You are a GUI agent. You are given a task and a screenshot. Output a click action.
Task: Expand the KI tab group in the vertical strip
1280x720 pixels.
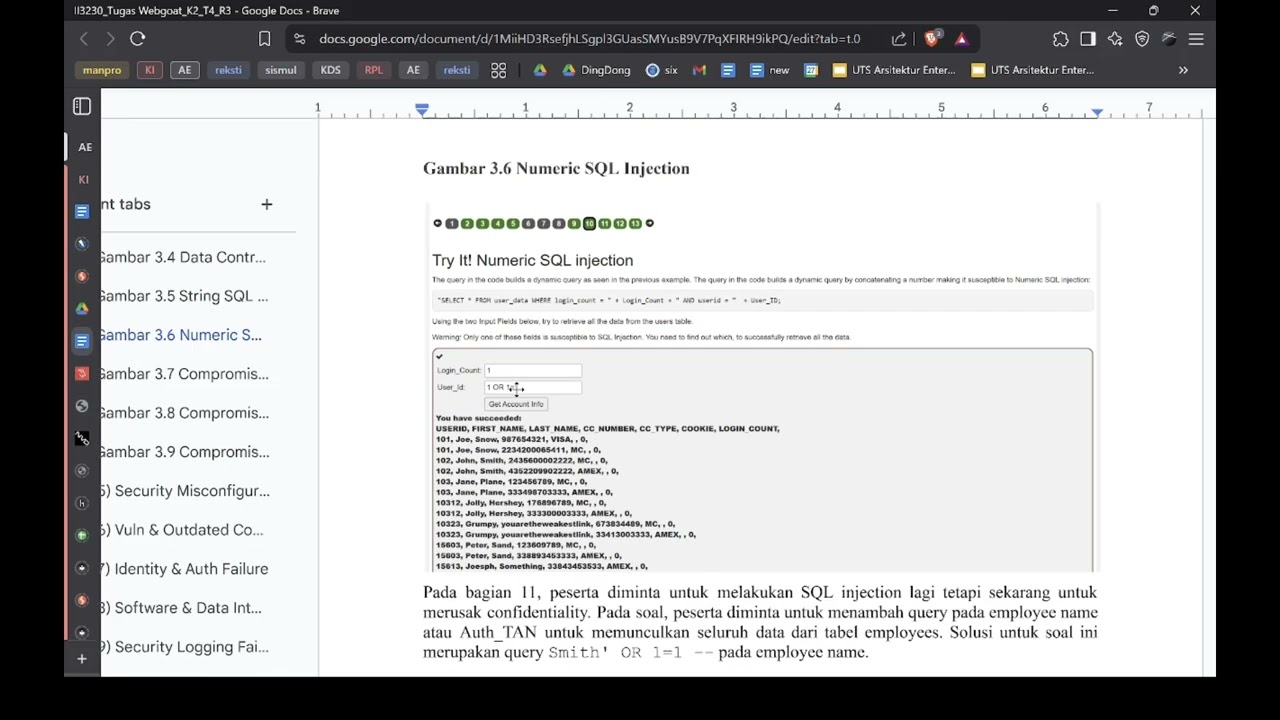click(x=83, y=180)
